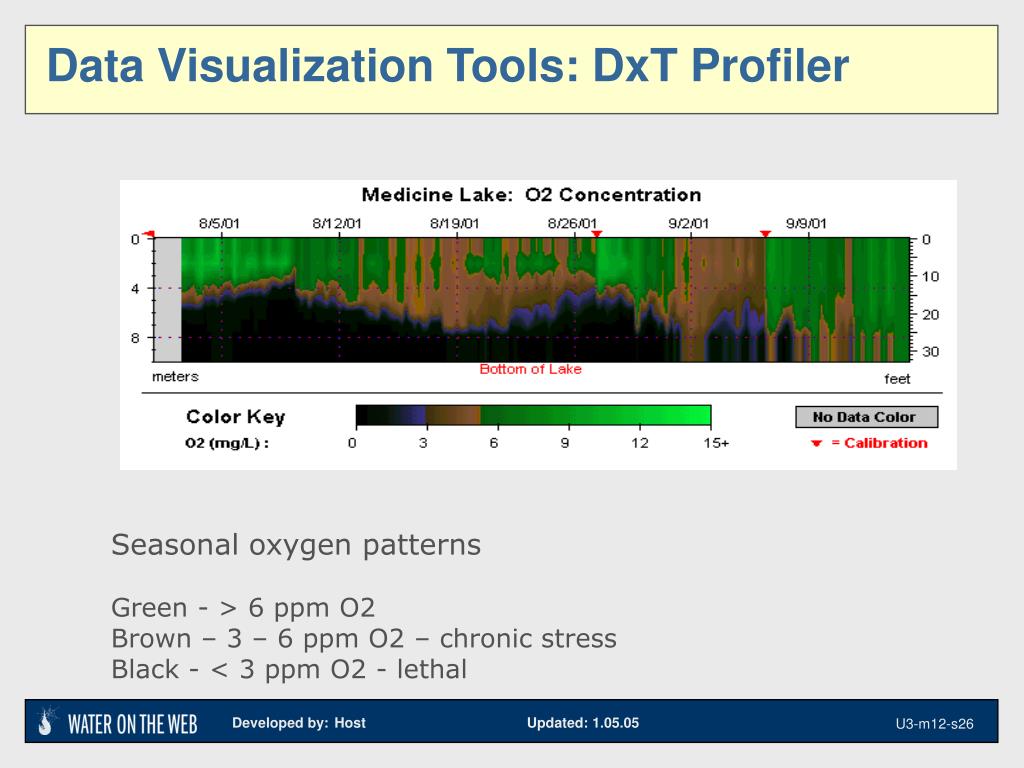The image size is (1024, 768).
Task: Select the 9/2/01 date label
Action: 688,223
